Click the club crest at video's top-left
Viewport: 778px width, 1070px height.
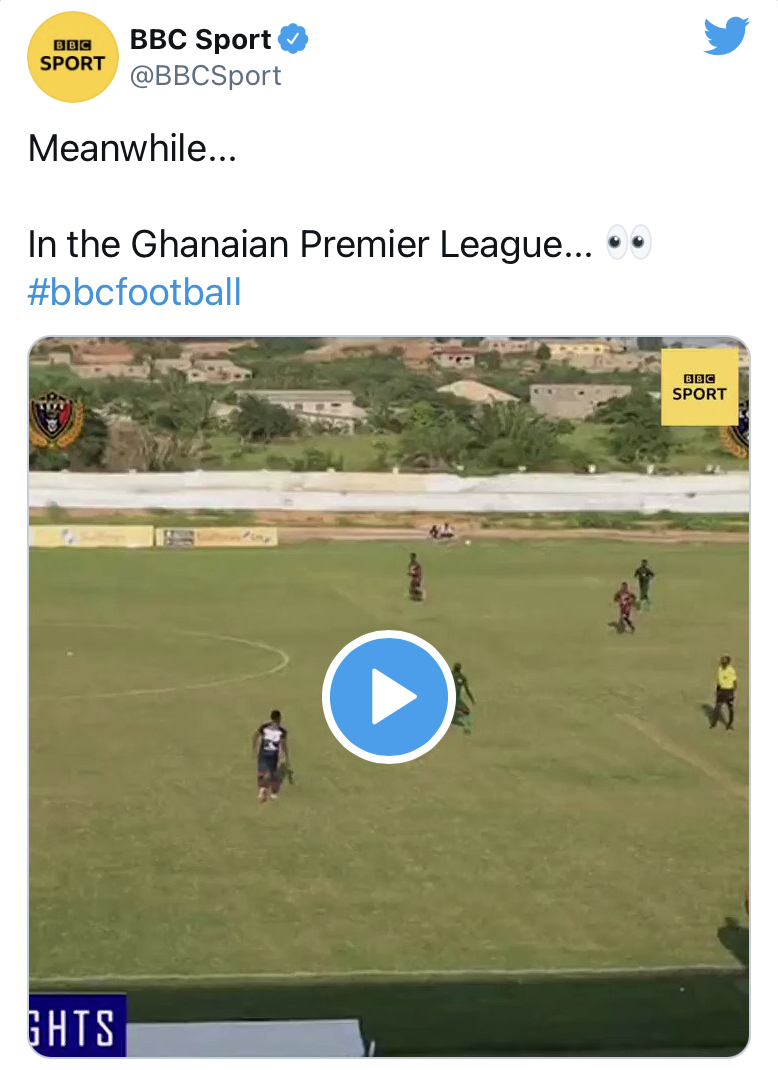point(55,418)
